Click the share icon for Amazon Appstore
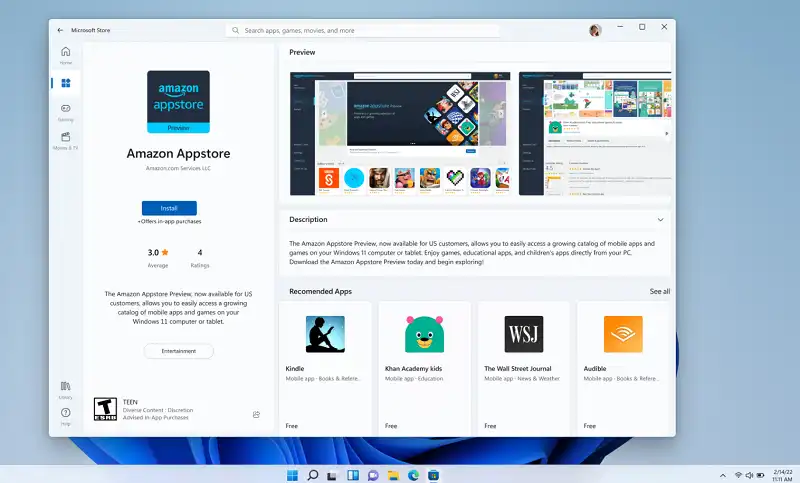 257,414
